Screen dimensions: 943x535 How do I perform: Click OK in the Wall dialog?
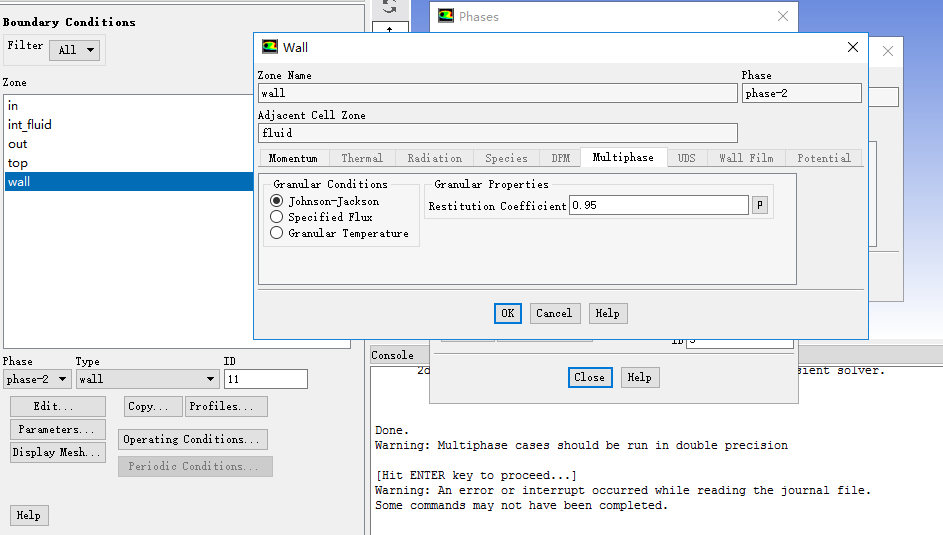(x=508, y=313)
